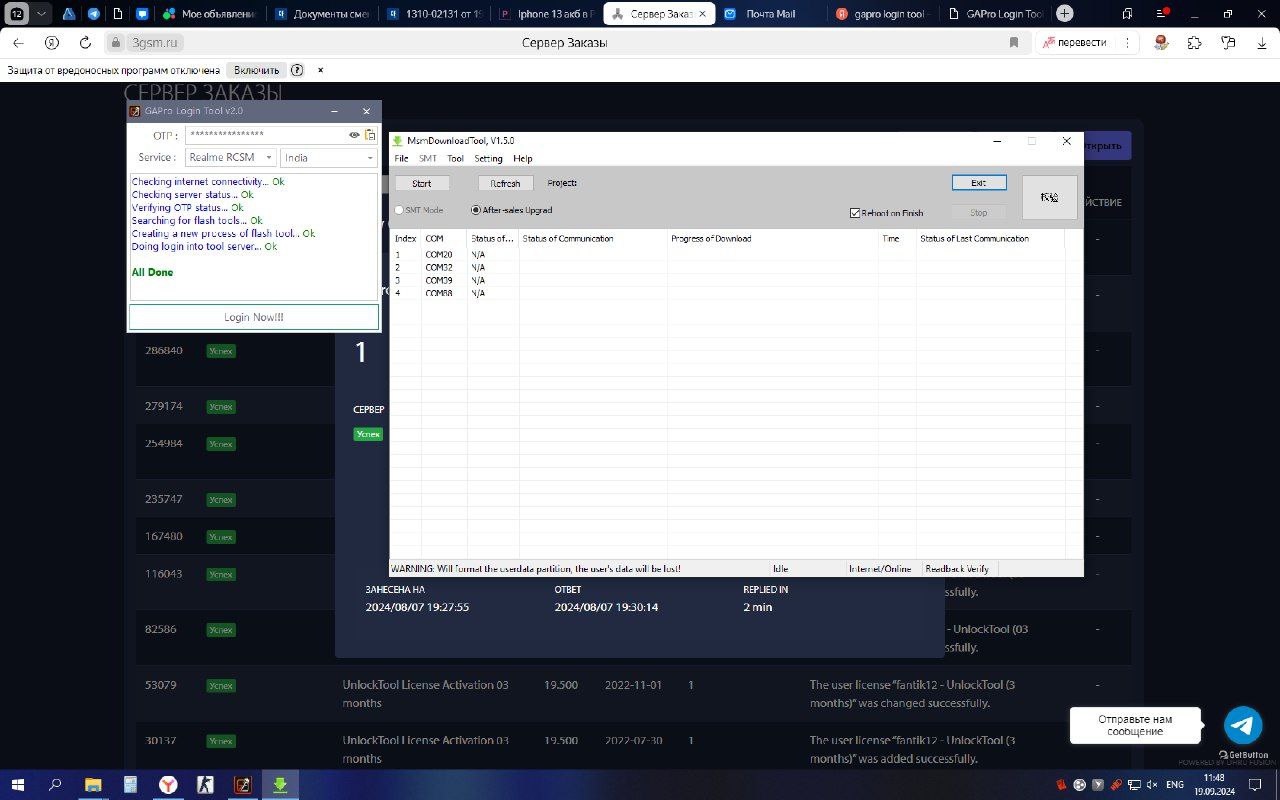Click the Start button in MsmDownloadTool
Screen dimensions: 1280x800
tap(422, 183)
